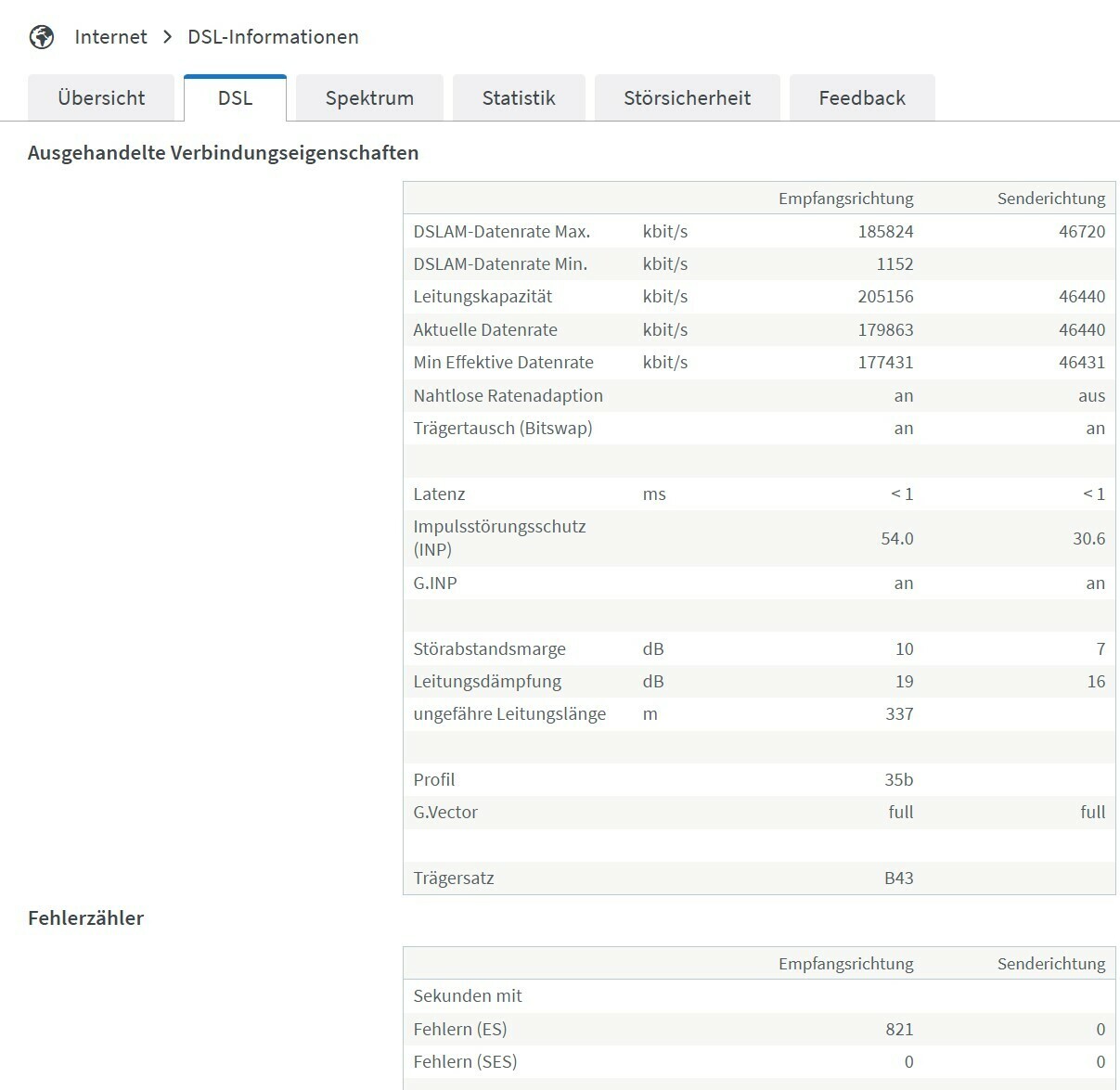Click the Fehlern (SES) label
This screenshot has width=1120, height=1090.
[465, 1062]
